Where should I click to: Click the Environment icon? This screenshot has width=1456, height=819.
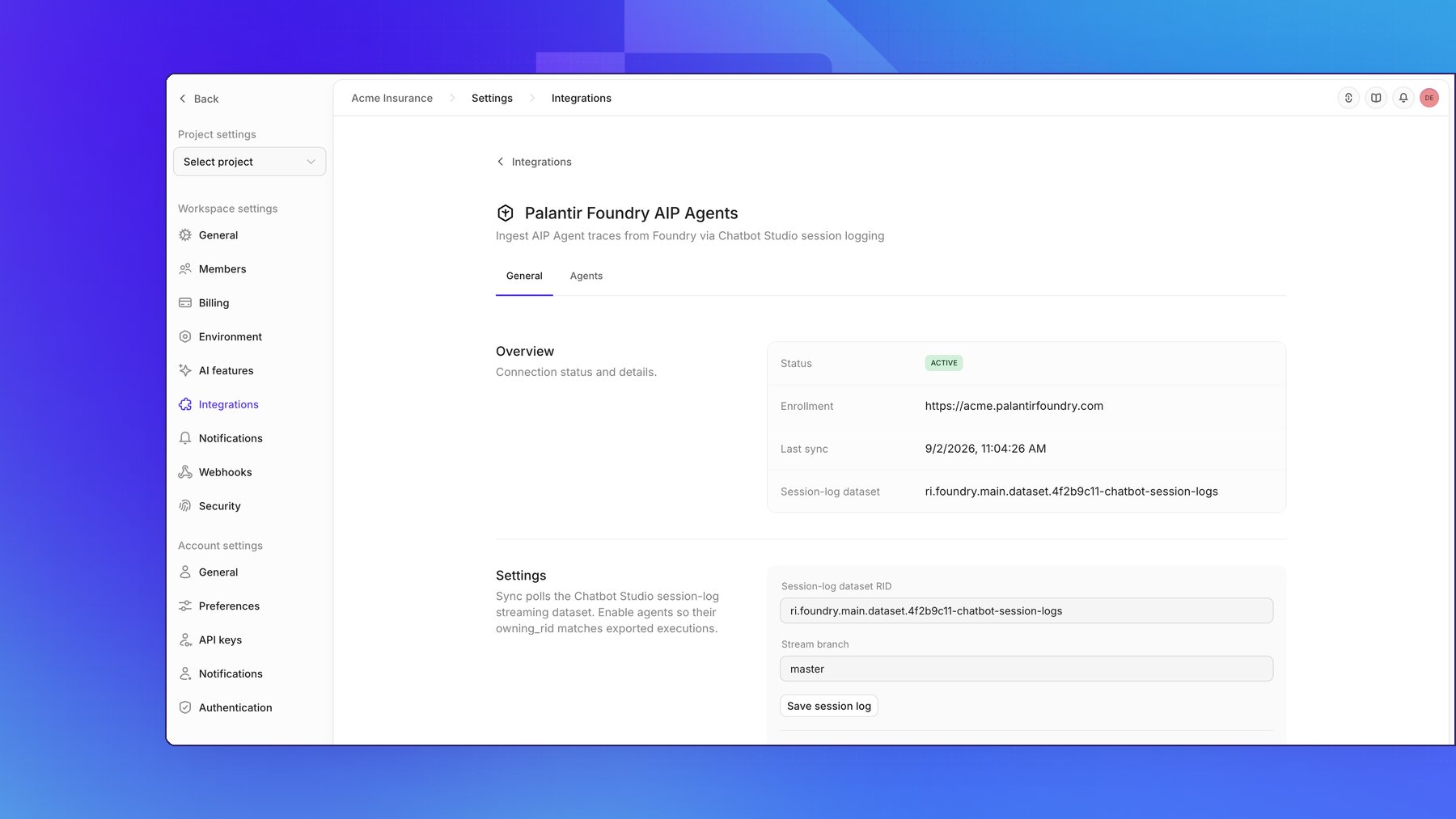185,337
